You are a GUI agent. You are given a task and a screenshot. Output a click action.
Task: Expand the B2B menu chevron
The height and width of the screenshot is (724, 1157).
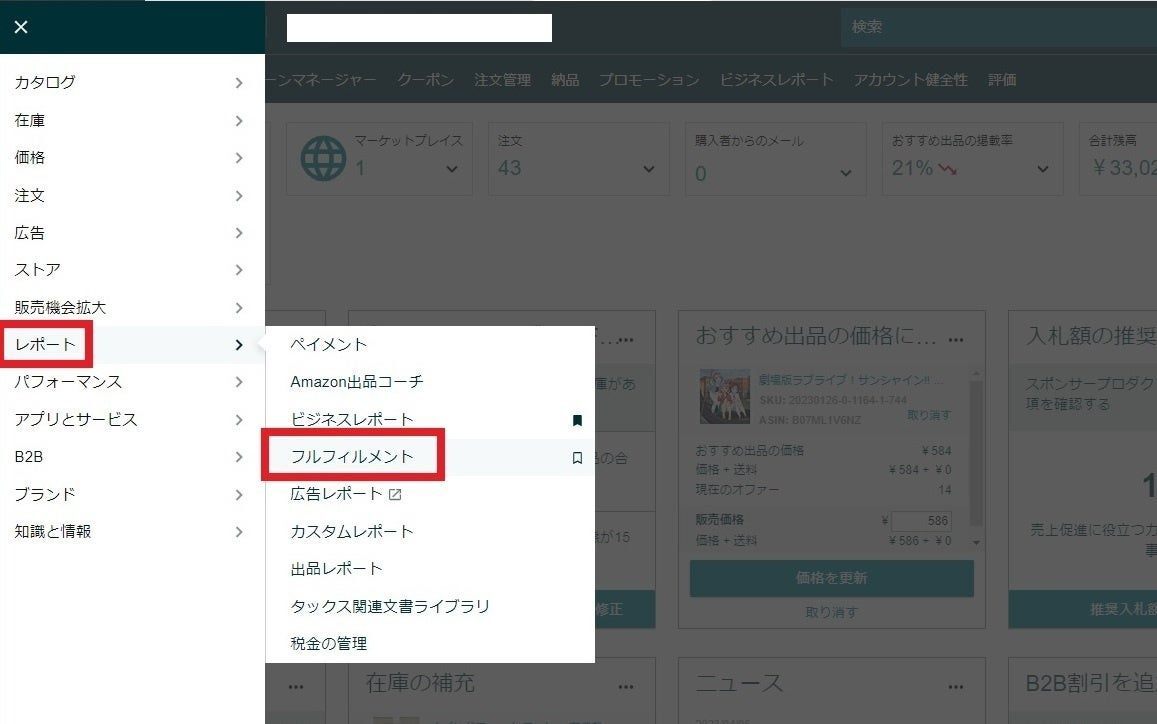tap(238, 457)
